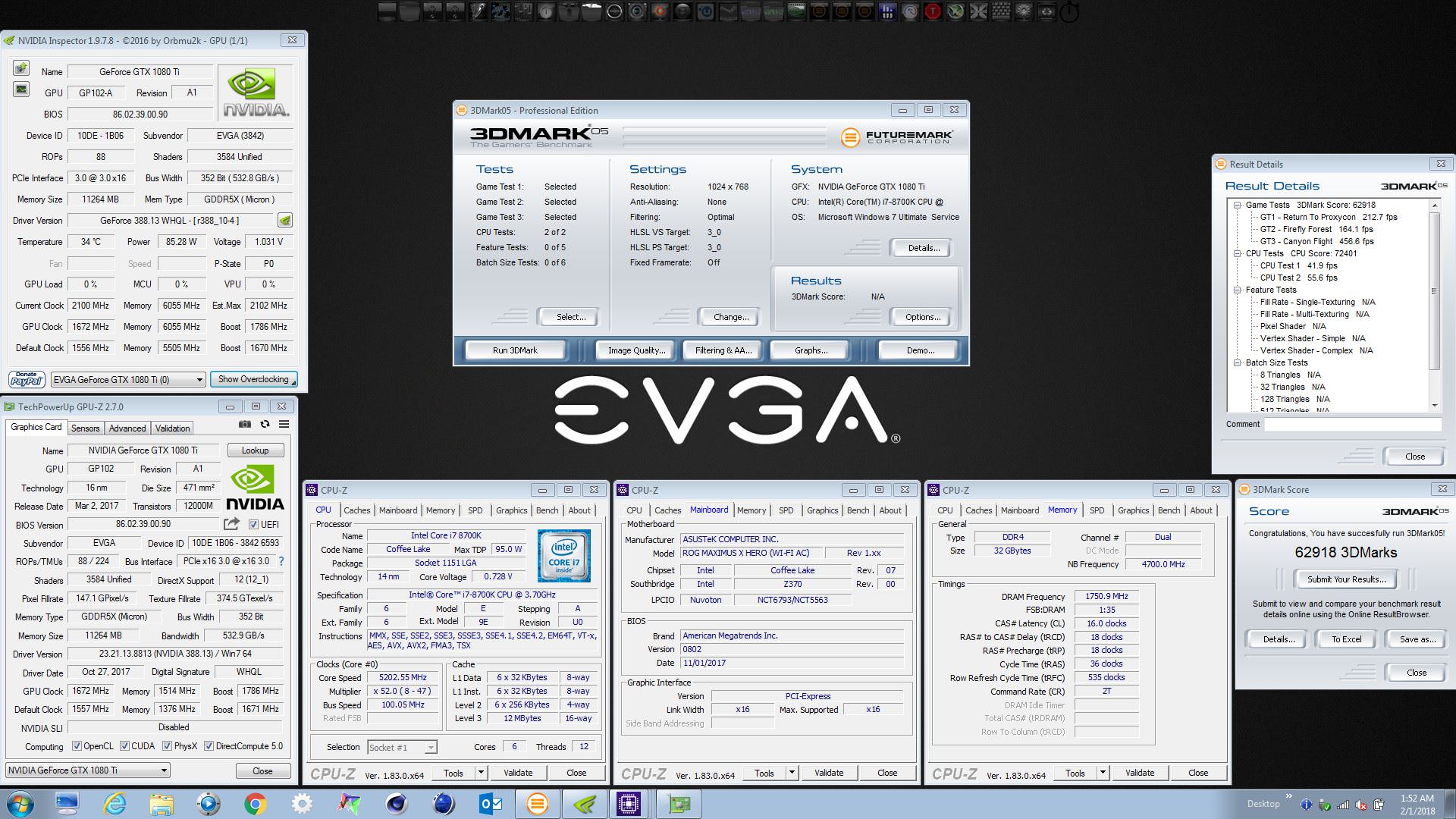Viewport: 1456px width, 819px height.
Task: Toggle the DirectCompute 5.0 checkbox
Action: [x=209, y=746]
